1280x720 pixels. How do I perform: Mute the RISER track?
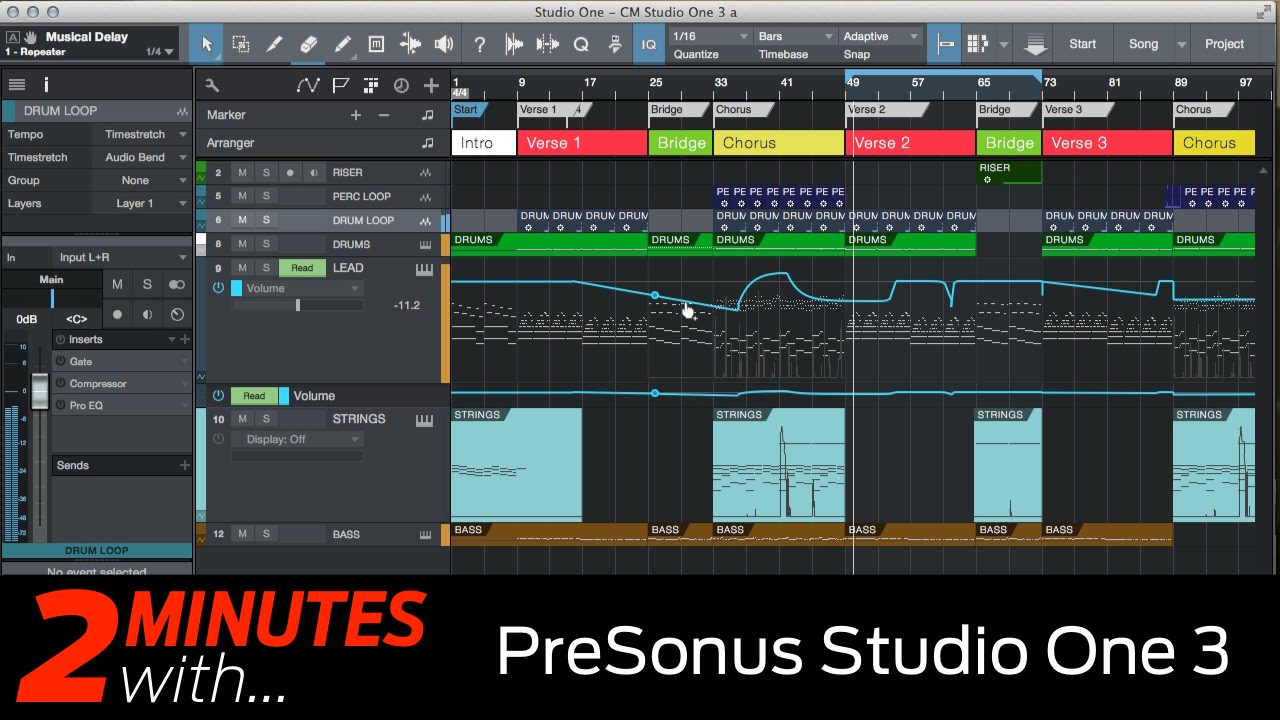pos(242,173)
